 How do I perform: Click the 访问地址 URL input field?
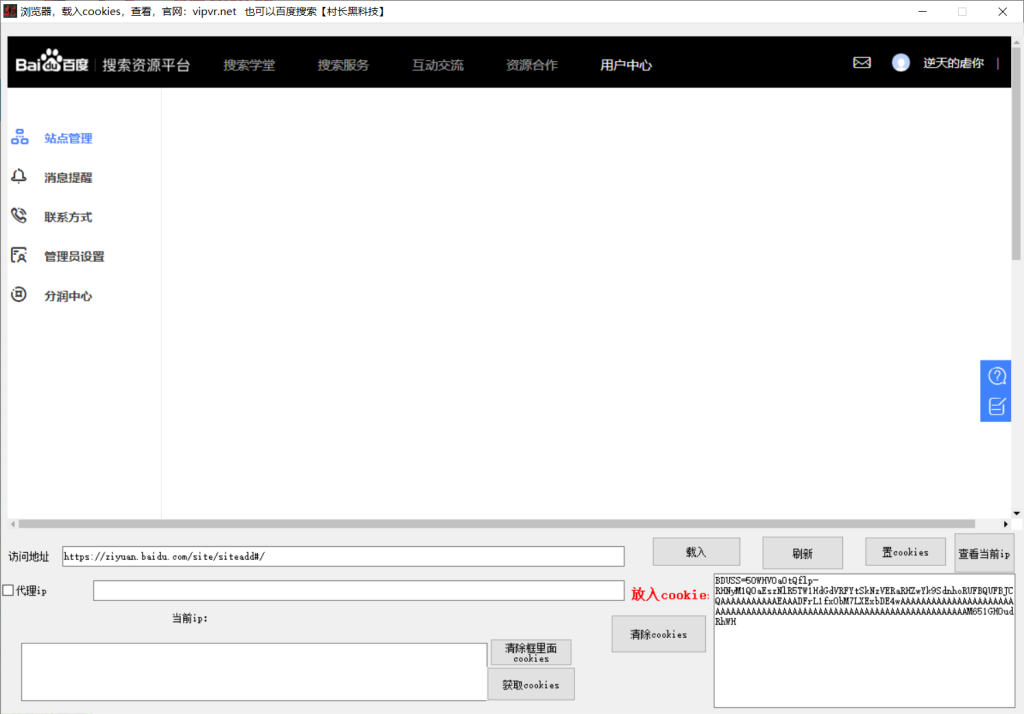(x=343, y=556)
